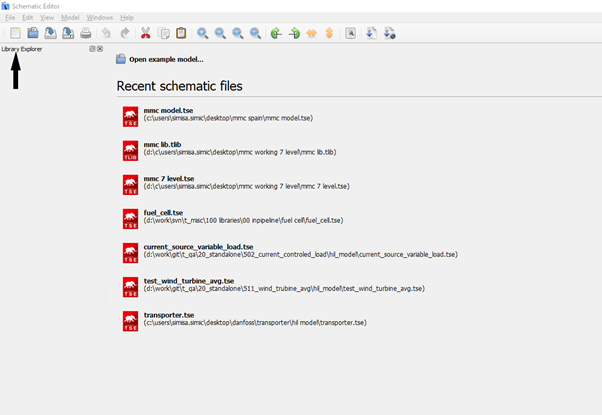Click the Undo arrow icon
This screenshot has width=602, height=415.
(x=107, y=33)
